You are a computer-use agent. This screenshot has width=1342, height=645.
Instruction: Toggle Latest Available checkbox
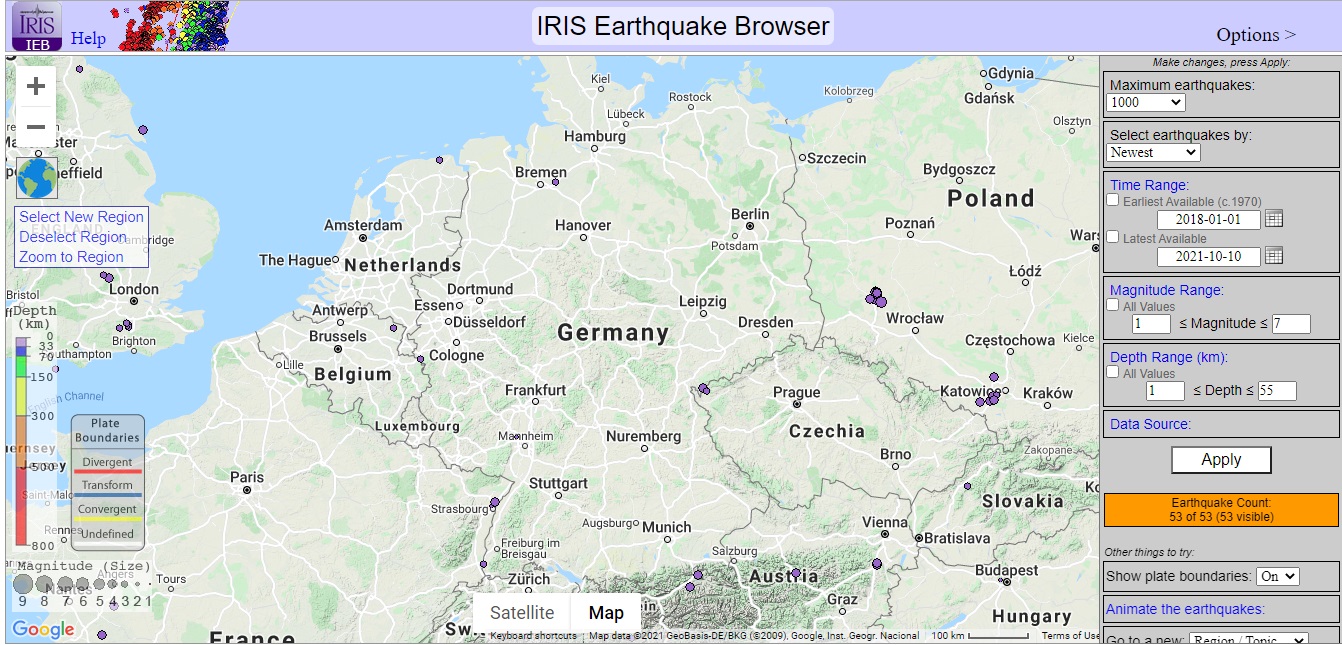click(1113, 237)
